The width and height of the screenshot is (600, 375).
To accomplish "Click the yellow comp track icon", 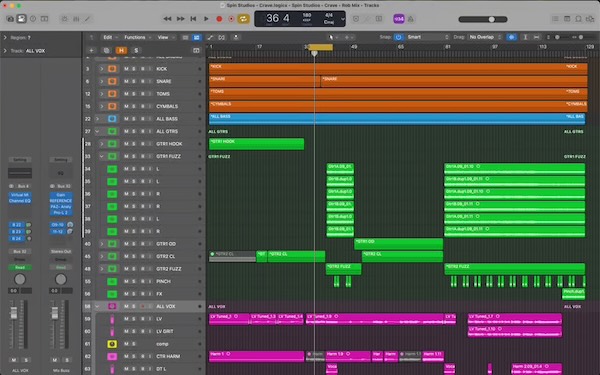I will click(112, 344).
